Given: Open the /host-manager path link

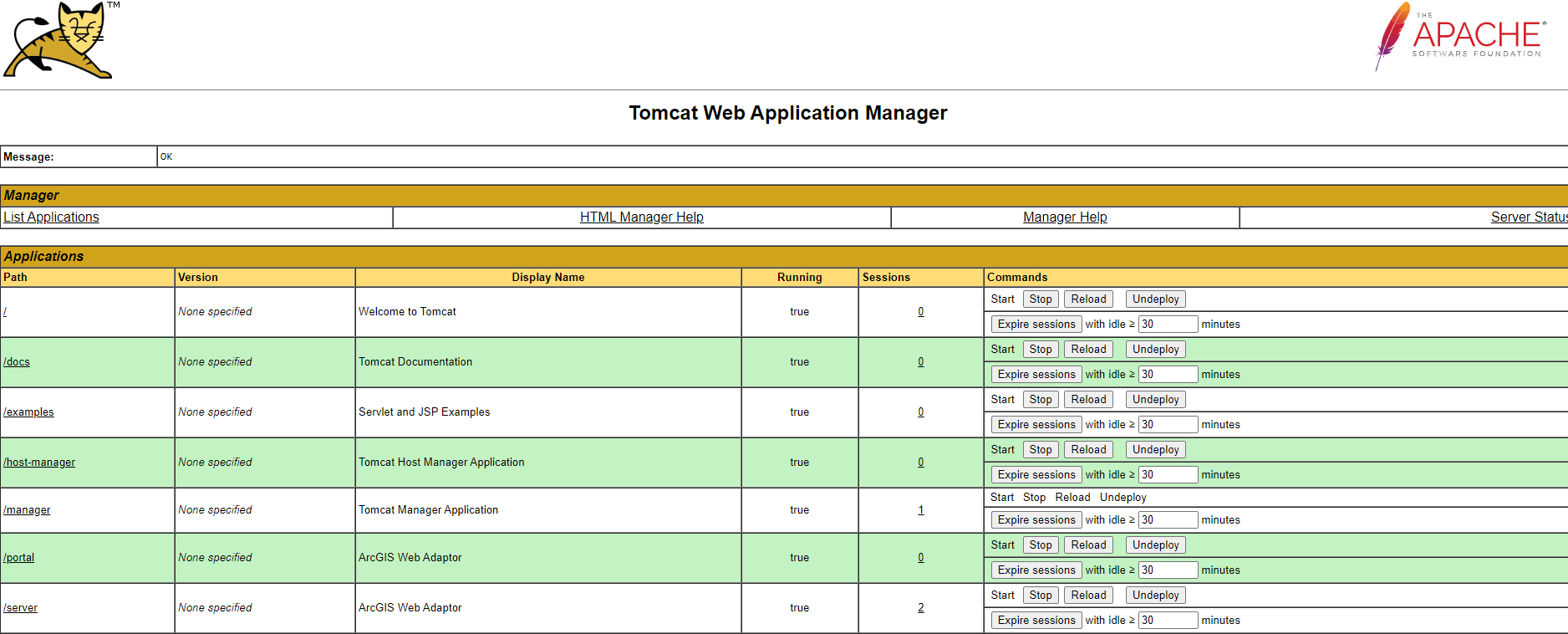Looking at the screenshot, I should [39, 463].
